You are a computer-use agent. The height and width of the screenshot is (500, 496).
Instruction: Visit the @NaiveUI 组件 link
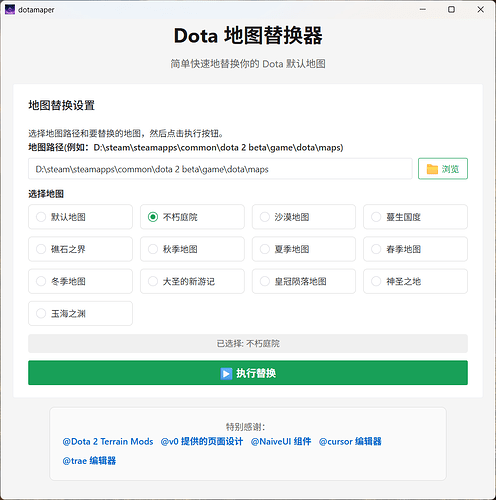281,442
